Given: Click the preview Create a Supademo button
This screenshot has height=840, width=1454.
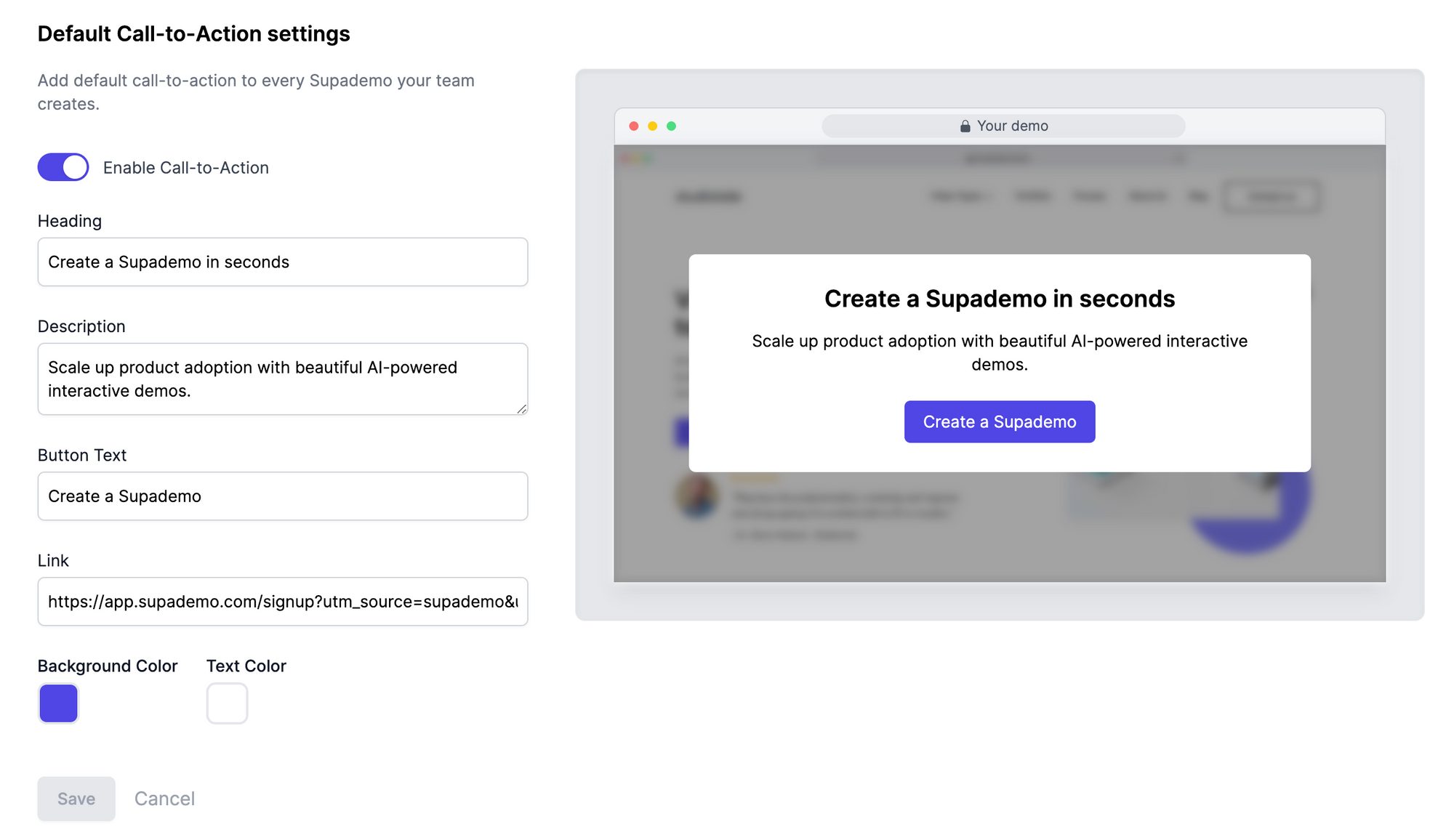Looking at the screenshot, I should point(1000,421).
